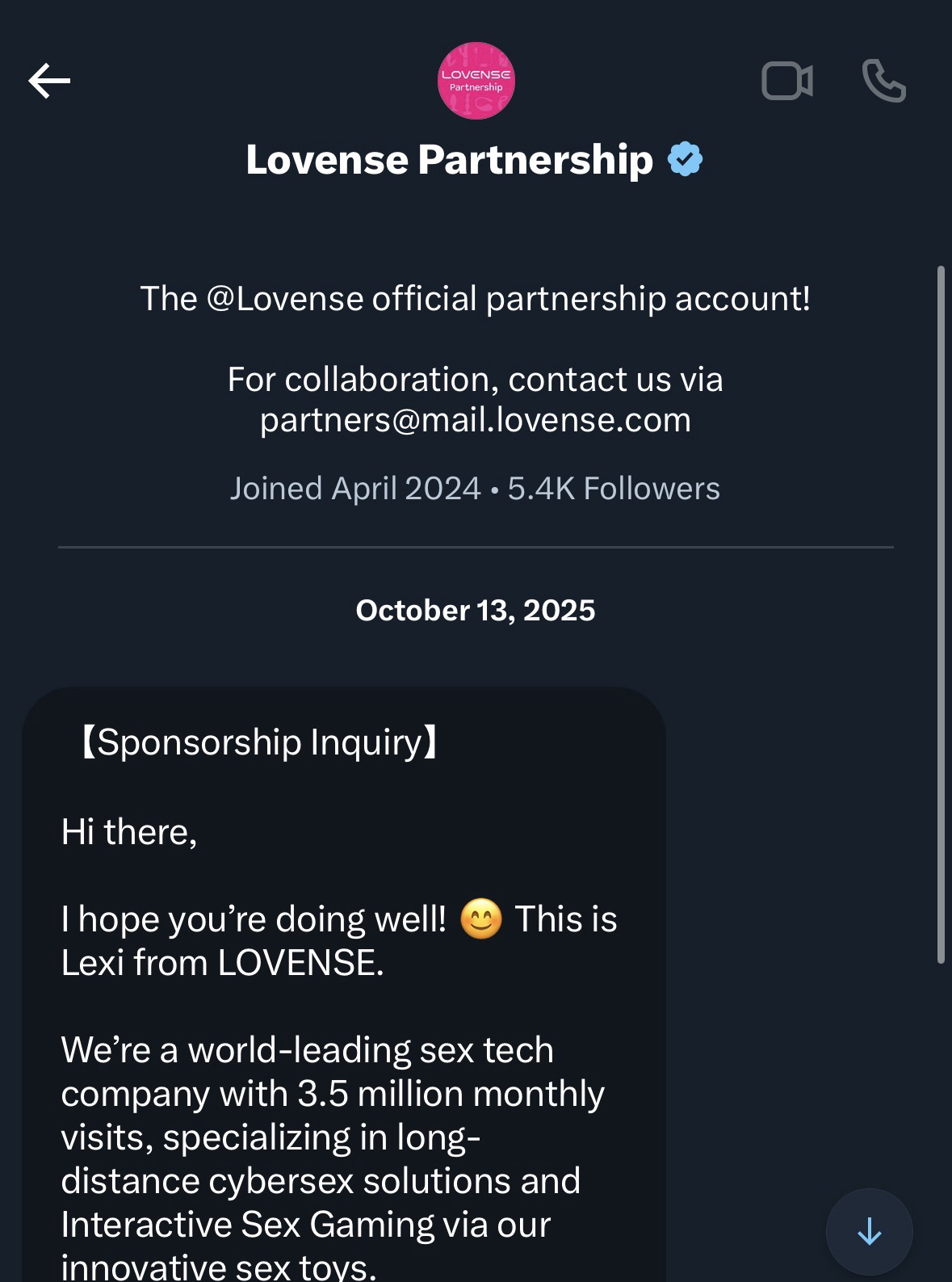Tap the partners@mail.lovense.com email address
Screen dimensions: 952x1282
(x=475, y=420)
